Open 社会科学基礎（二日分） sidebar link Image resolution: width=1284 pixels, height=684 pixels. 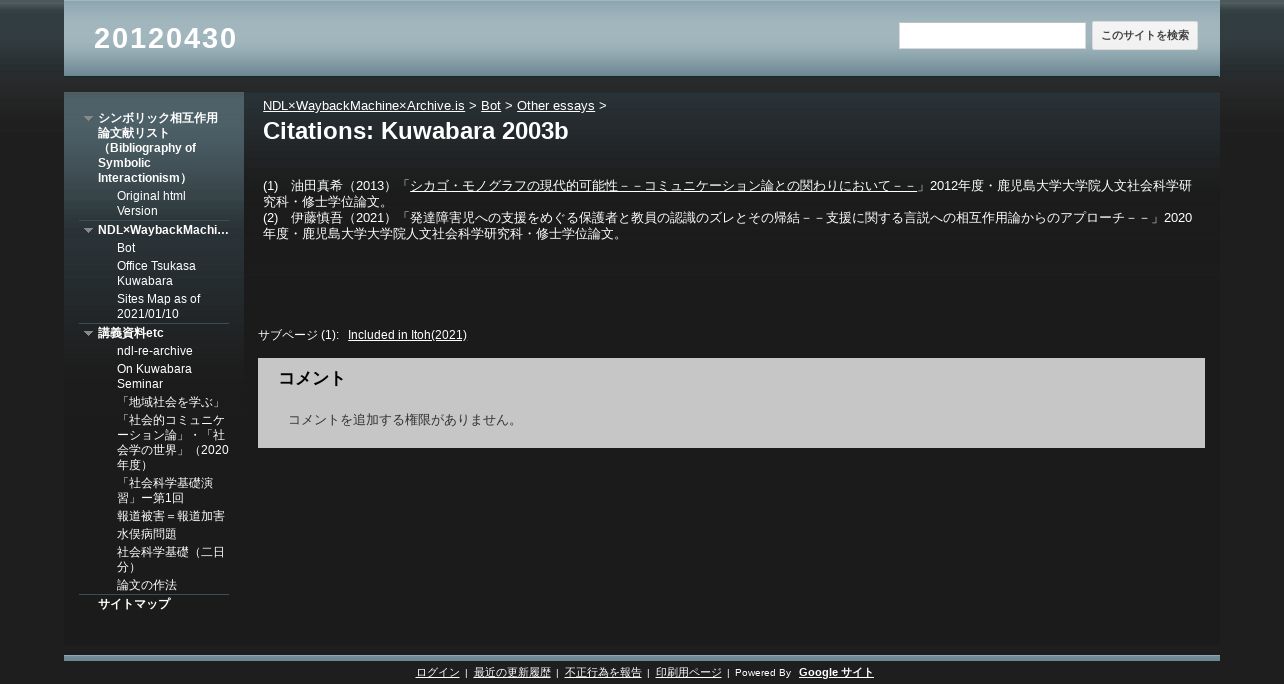171,559
